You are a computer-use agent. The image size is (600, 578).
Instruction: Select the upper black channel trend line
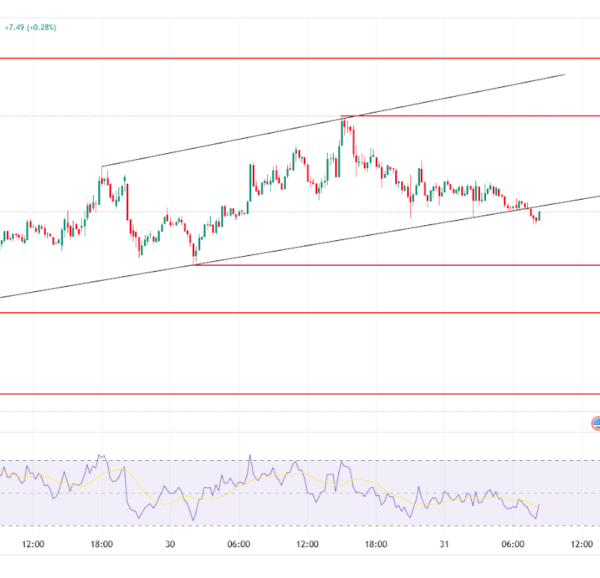point(333,121)
